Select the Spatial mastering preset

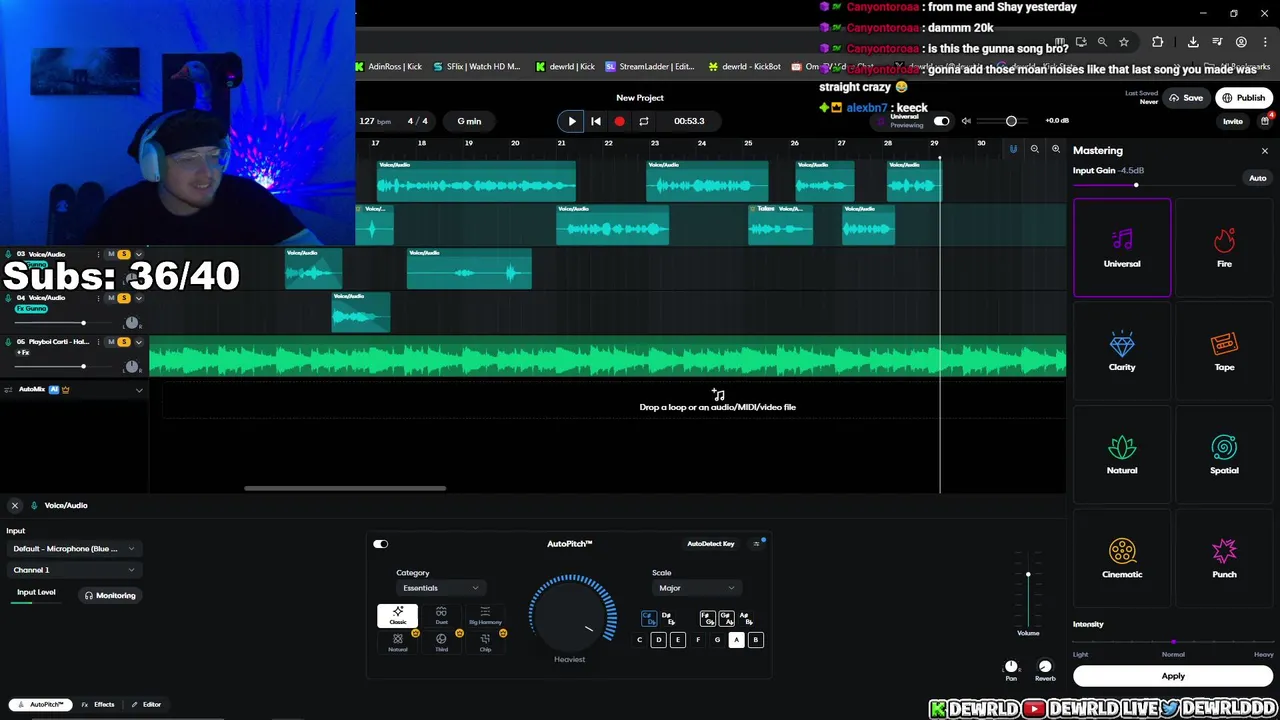1224,455
